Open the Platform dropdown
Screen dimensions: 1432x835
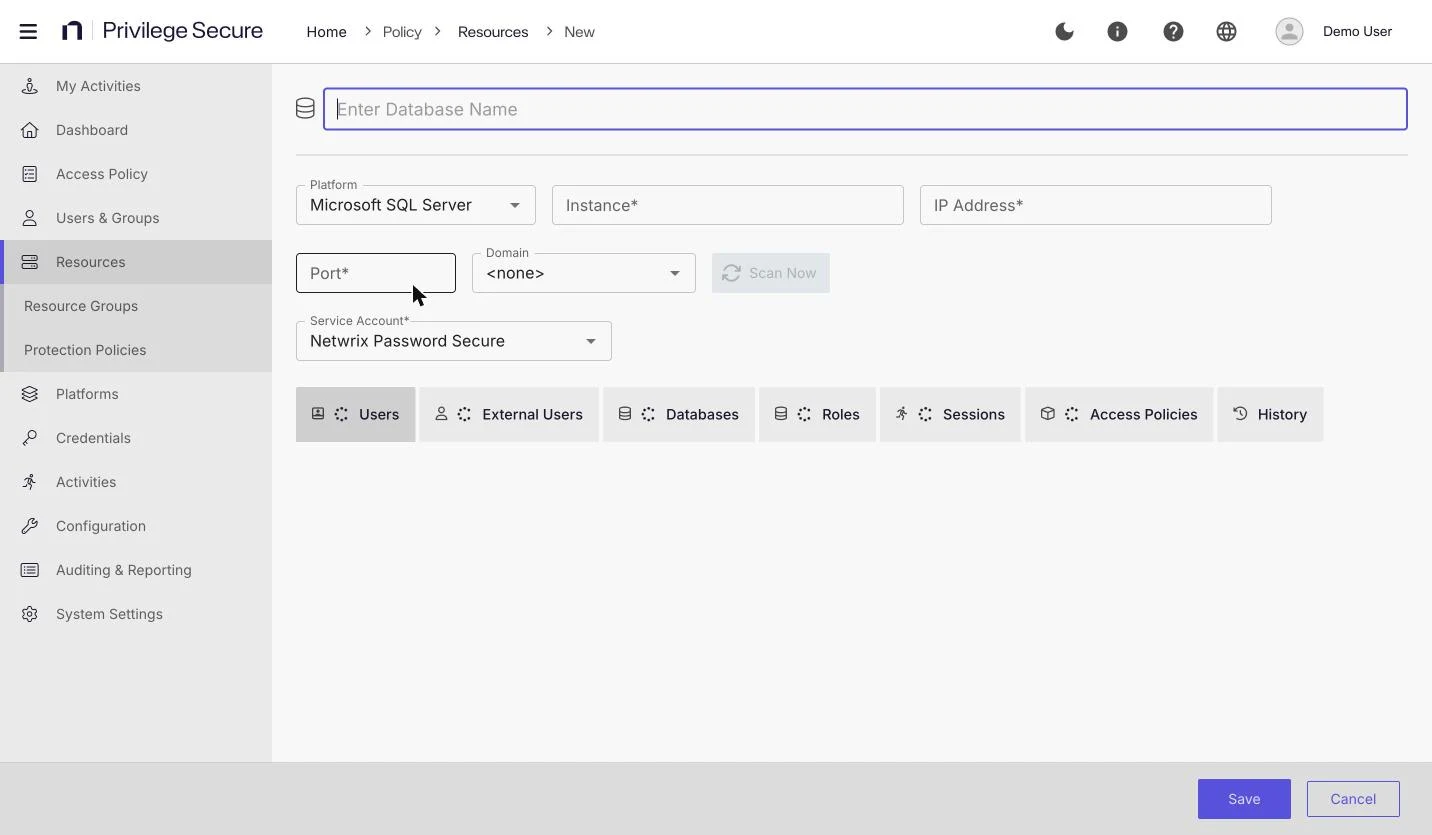click(x=416, y=205)
